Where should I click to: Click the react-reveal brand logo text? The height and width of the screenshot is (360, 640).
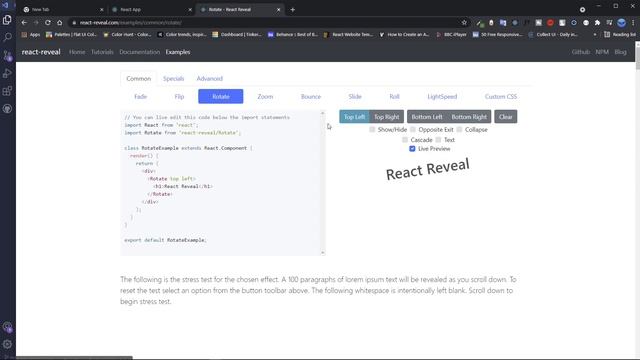[x=41, y=52]
